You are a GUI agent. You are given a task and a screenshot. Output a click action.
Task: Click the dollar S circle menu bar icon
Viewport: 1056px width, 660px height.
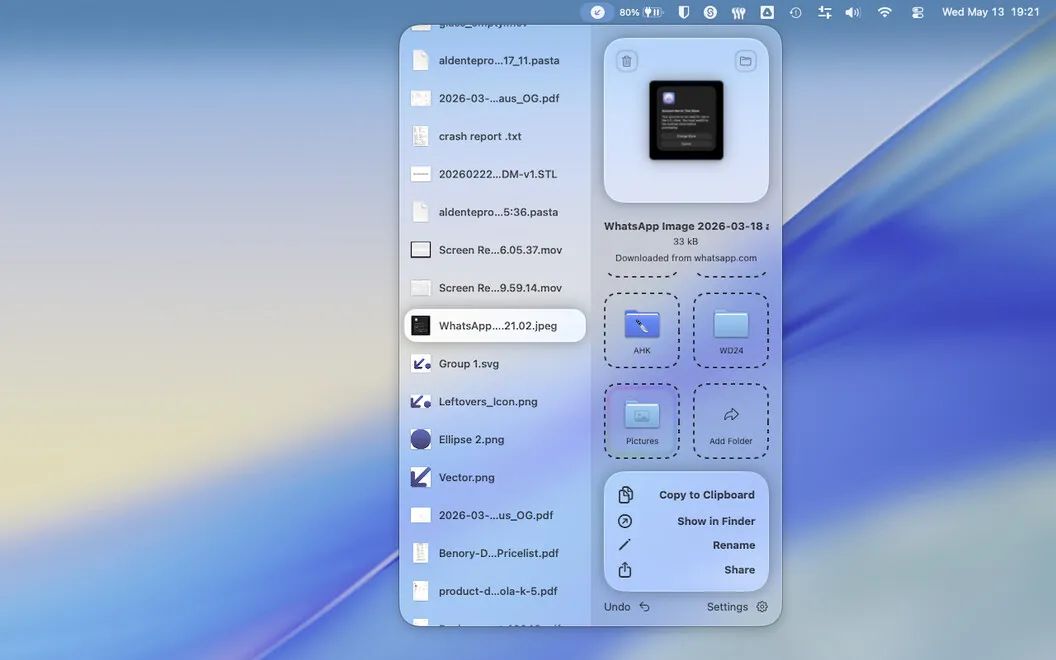(x=710, y=12)
